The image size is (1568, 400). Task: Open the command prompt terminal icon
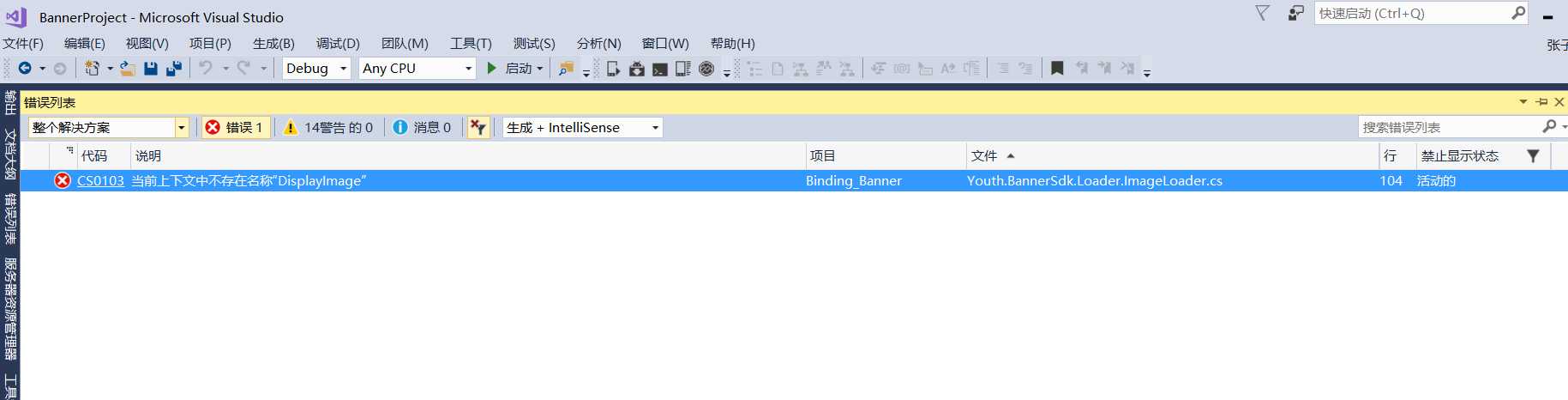click(660, 69)
